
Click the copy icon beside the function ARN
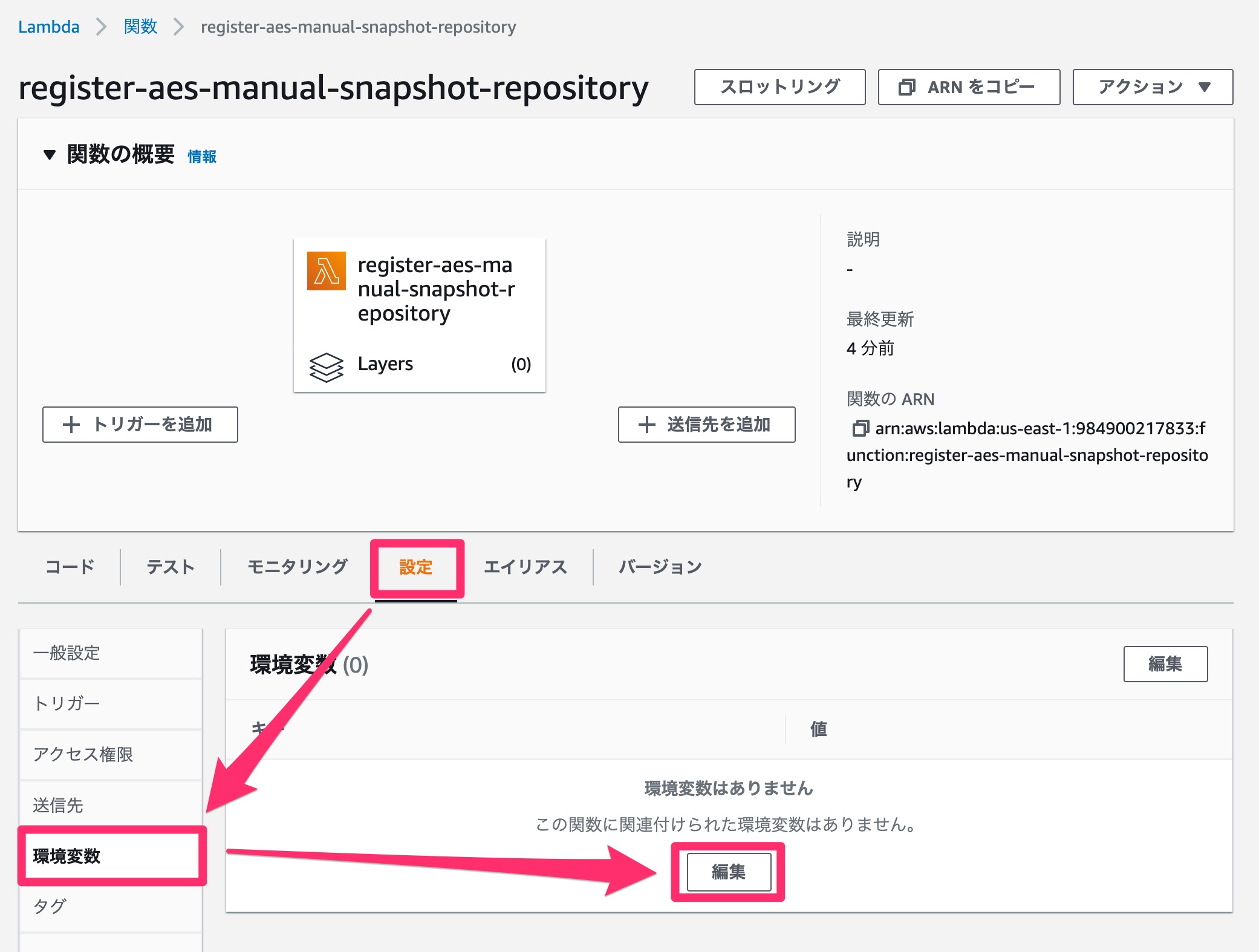tap(860, 428)
